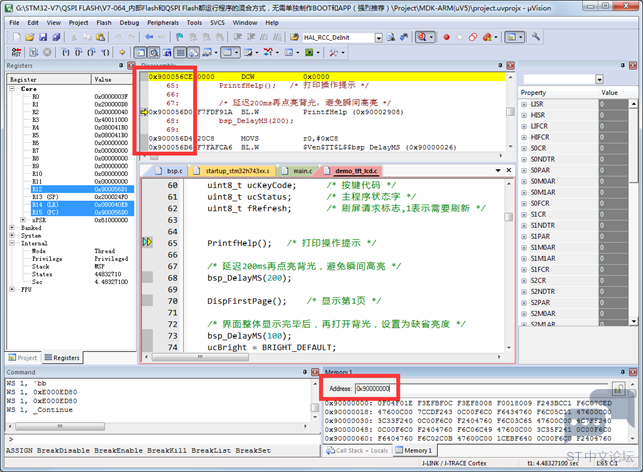Click the editor vertical scrollbar thumb
Screen dimensions: 643x472
pos(508,217)
